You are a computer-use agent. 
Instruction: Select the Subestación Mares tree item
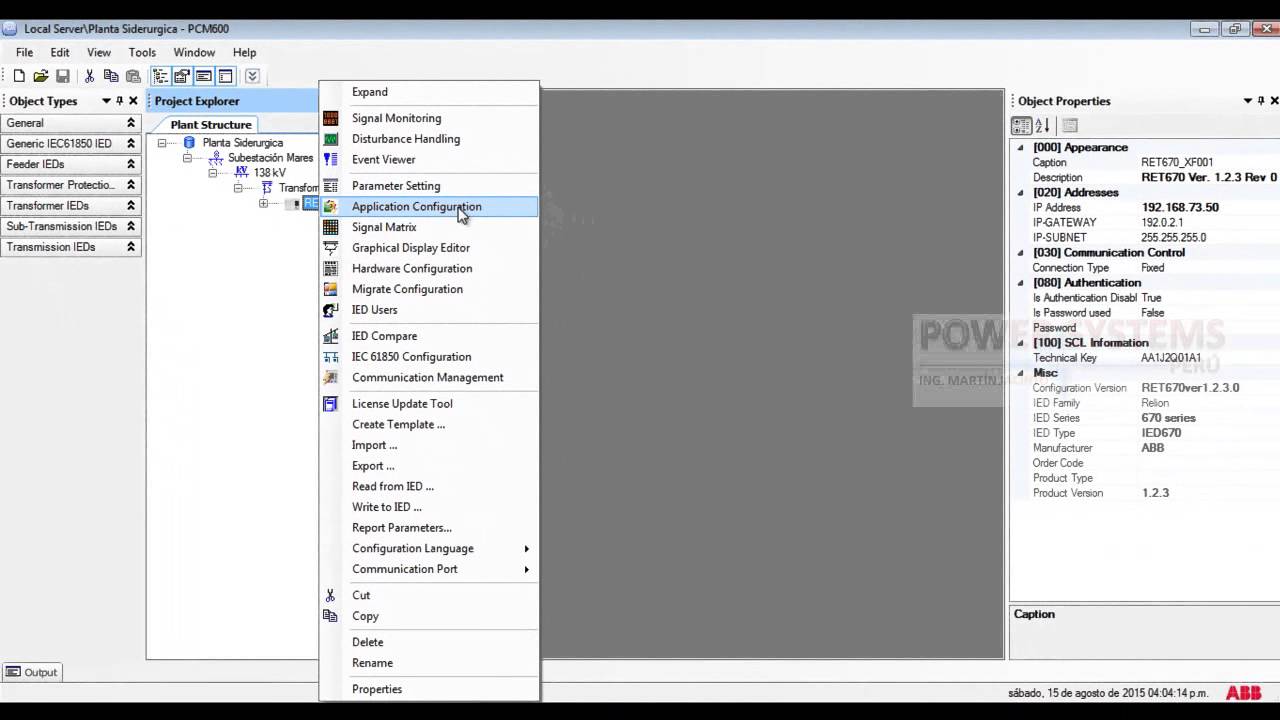point(270,158)
